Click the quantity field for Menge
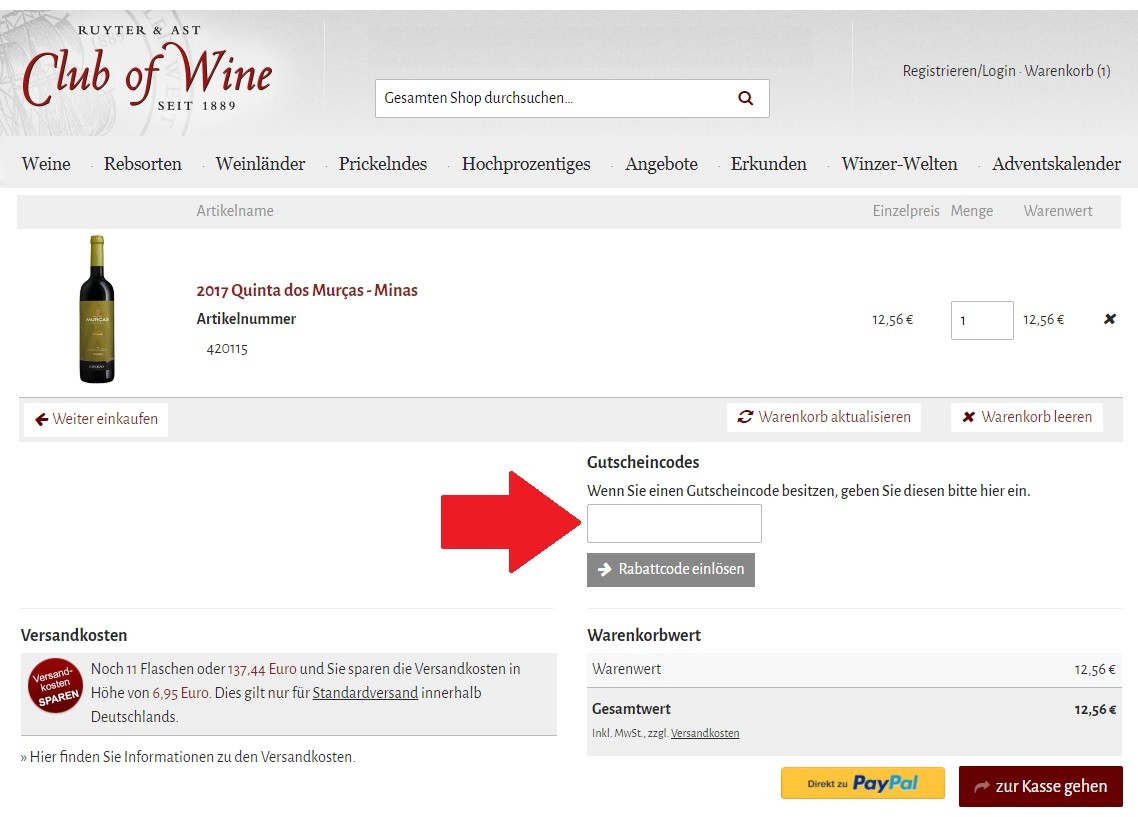This screenshot has width=1138, height=817. point(982,320)
